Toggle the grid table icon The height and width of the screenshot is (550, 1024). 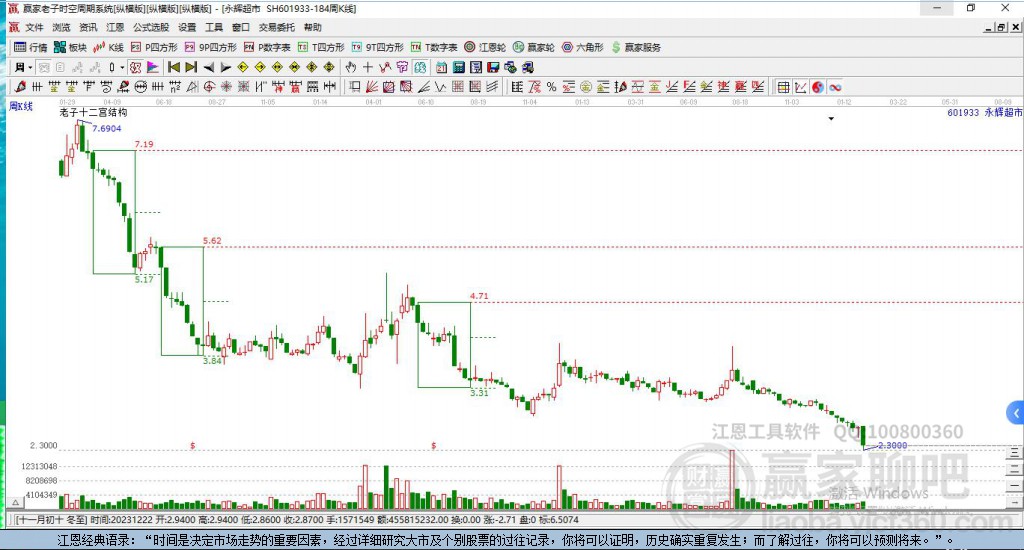784,87
